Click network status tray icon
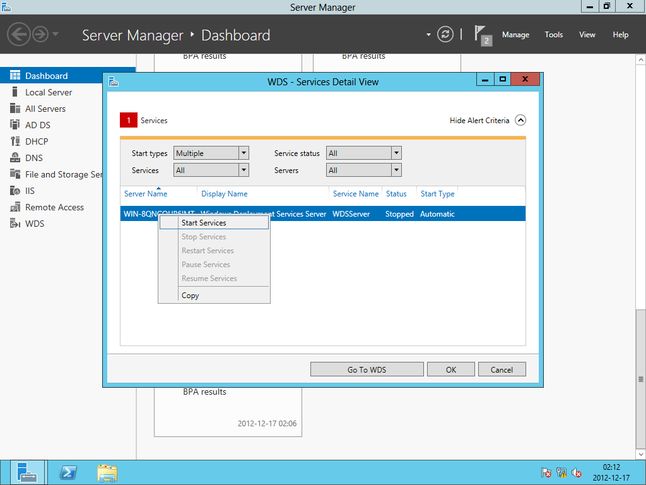646x485 pixels. click(561, 473)
